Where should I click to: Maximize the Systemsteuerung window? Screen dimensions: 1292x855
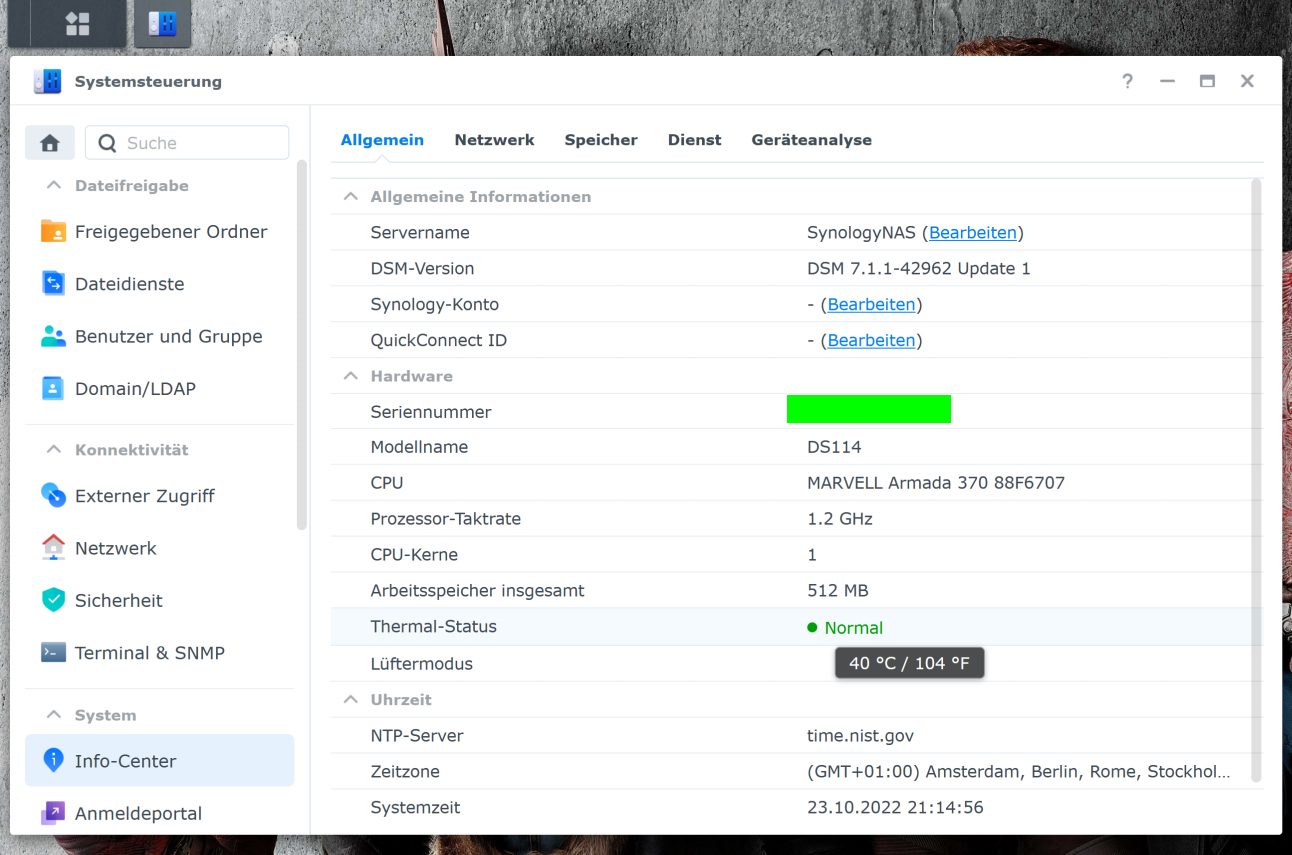[1207, 82]
